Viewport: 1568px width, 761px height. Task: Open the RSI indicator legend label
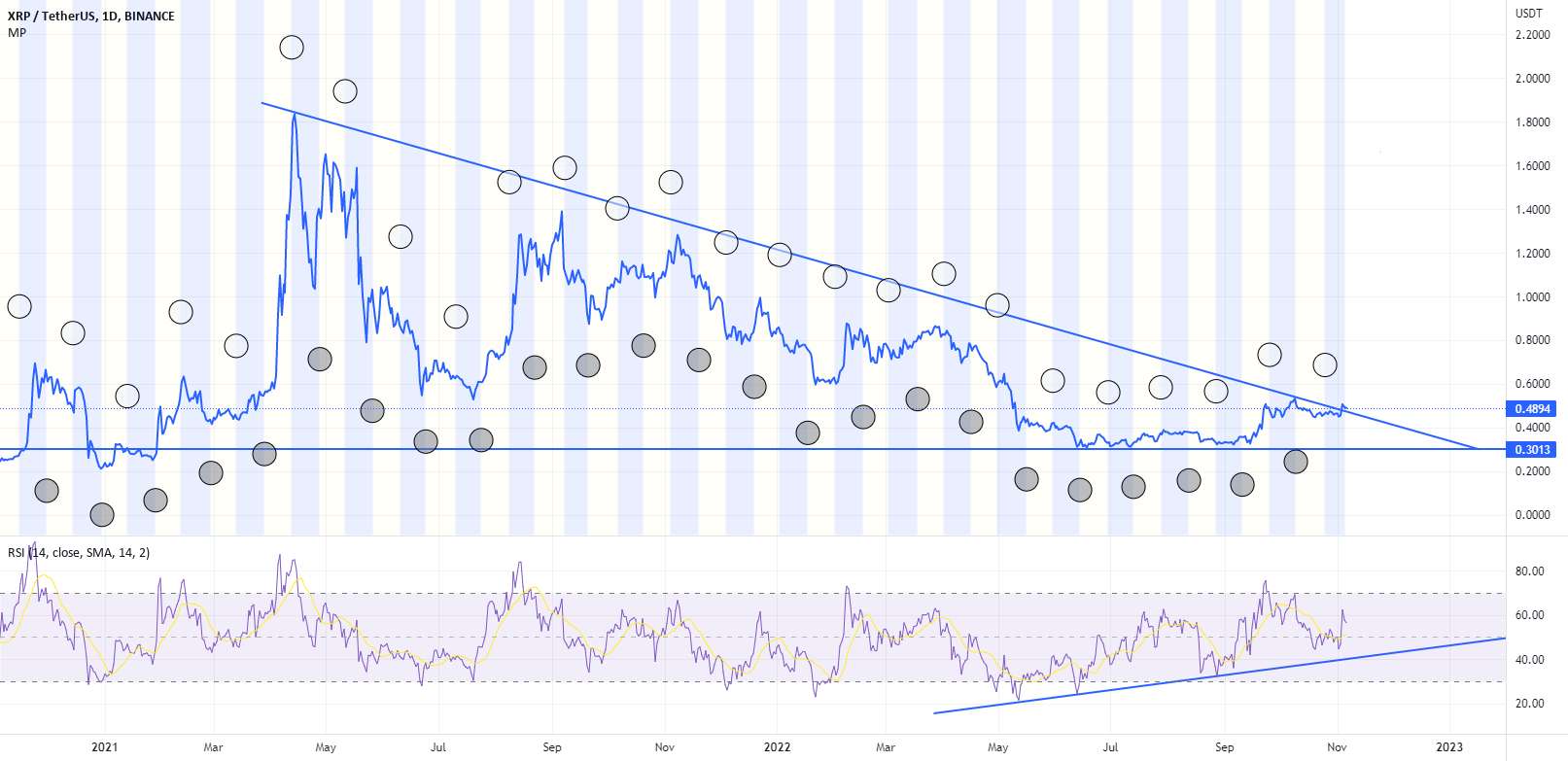click(x=79, y=553)
